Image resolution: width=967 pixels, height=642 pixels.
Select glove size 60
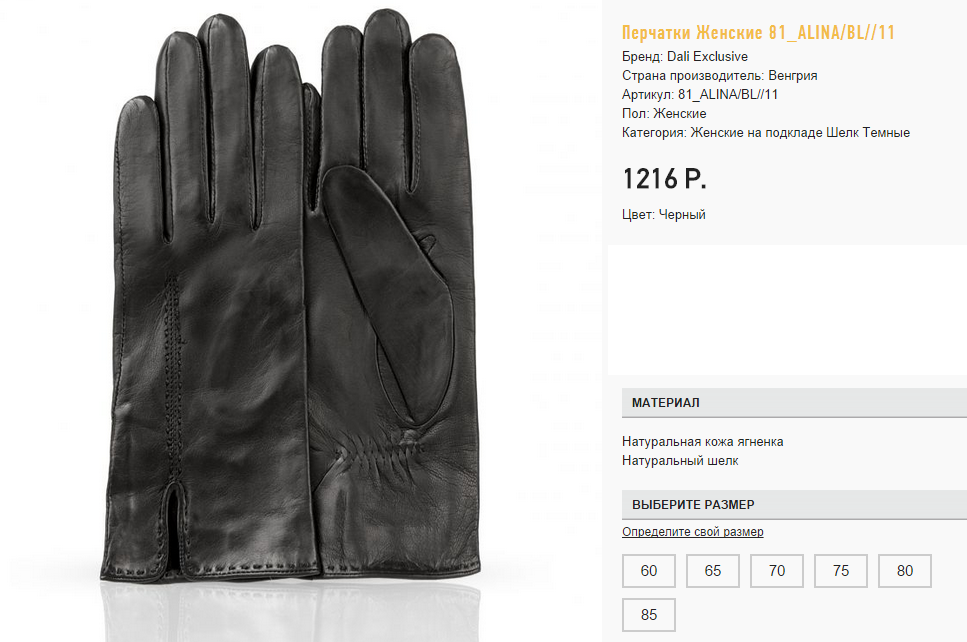pyautogui.click(x=649, y=571)
